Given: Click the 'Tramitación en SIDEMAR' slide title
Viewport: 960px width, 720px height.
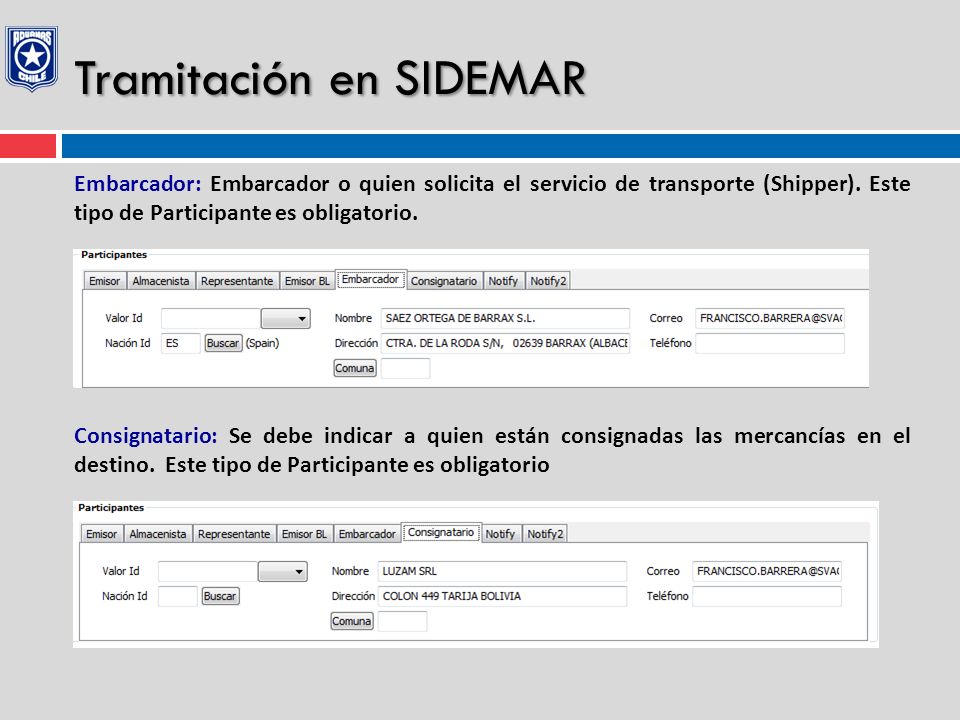Looking at the screenshot, I should point(331,78).
